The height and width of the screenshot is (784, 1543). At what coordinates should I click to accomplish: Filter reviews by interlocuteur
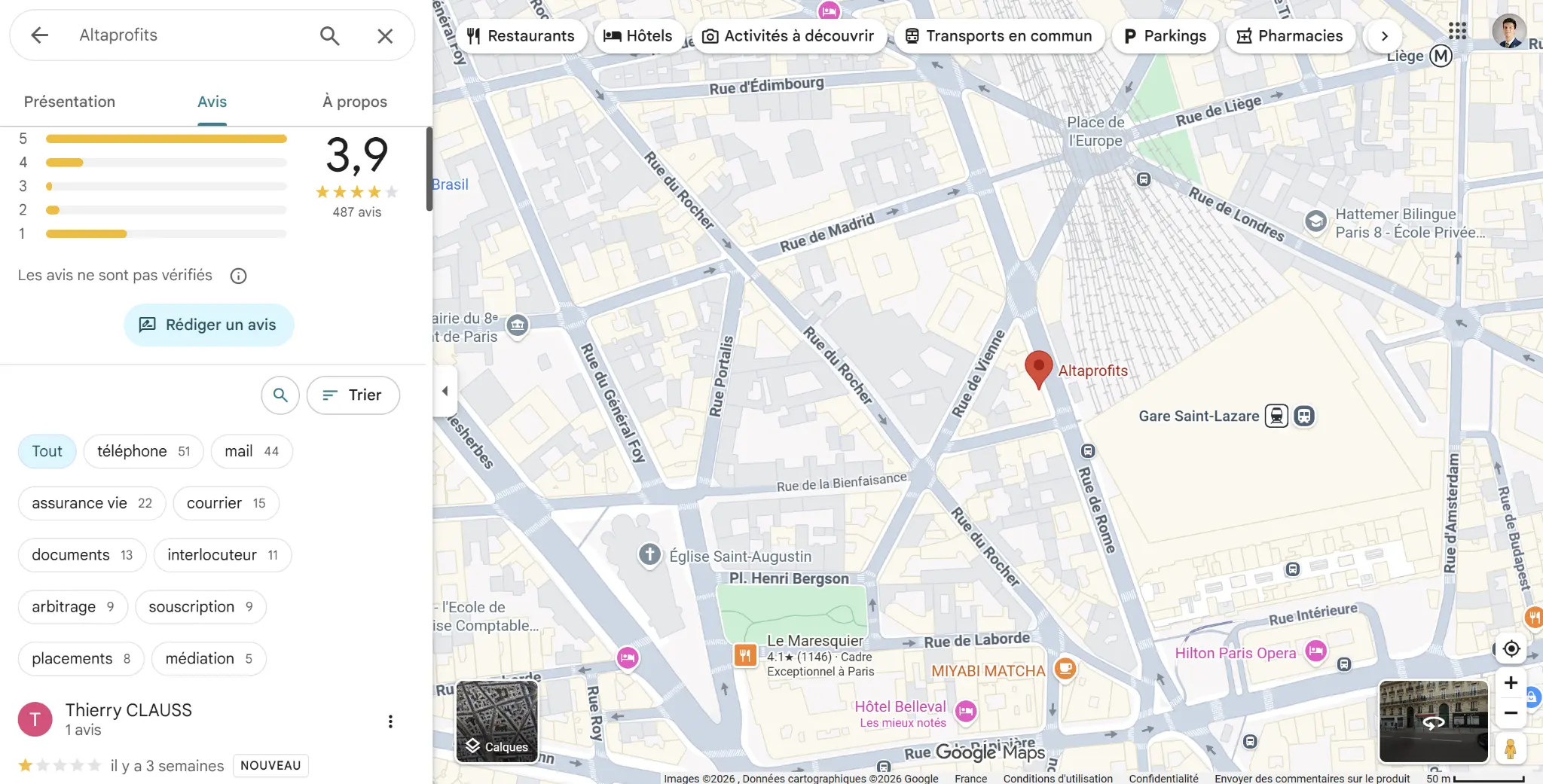pyautogui.click(x=222, y=555)
